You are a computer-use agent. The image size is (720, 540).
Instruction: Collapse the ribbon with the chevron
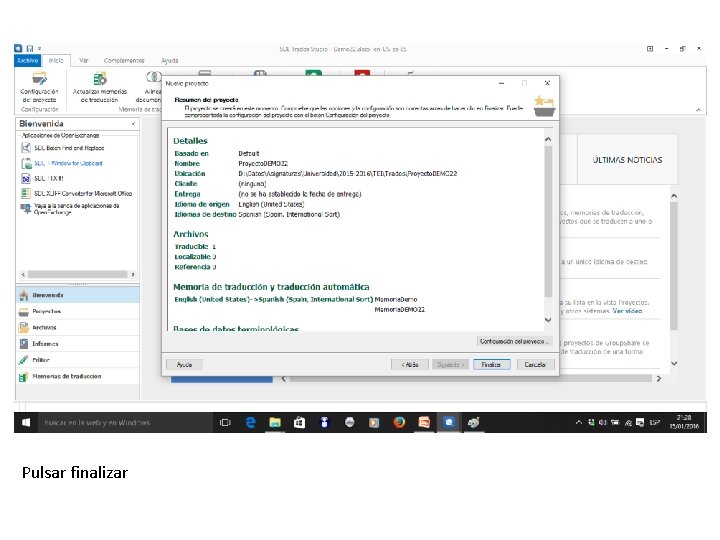click(x=698, y=109)
